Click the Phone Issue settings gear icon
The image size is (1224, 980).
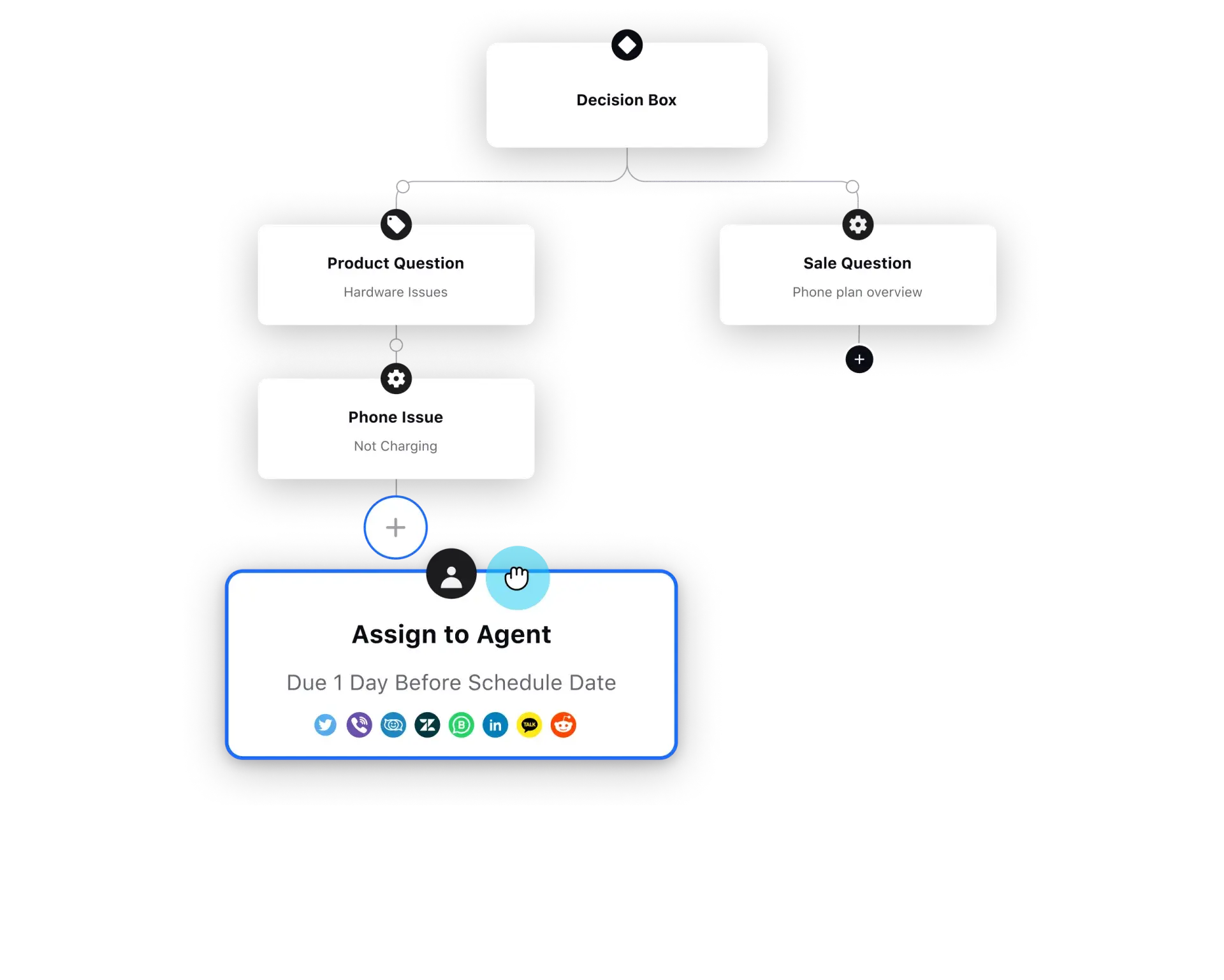pos(396,378)
